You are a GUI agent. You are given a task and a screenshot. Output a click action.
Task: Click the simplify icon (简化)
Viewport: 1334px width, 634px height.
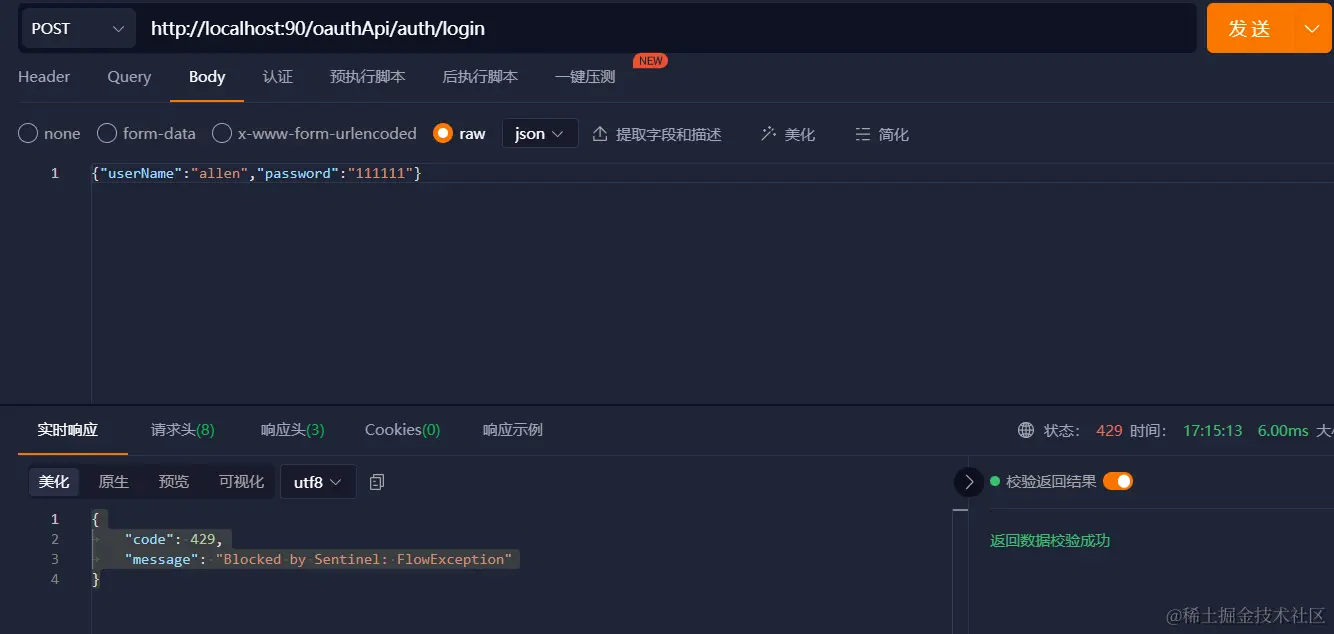point(862,134)
